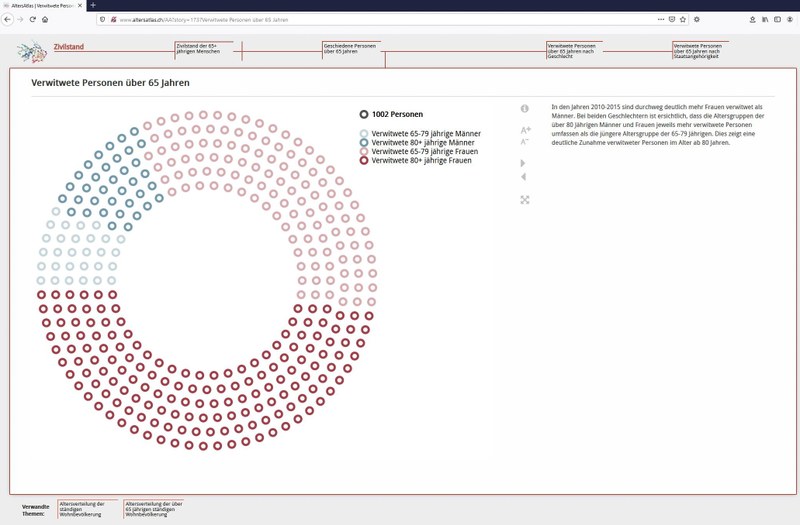The image size is (800, 525).
Task: Click the left-pointing previous arrow icon
Action: click(x=523, y=177)
